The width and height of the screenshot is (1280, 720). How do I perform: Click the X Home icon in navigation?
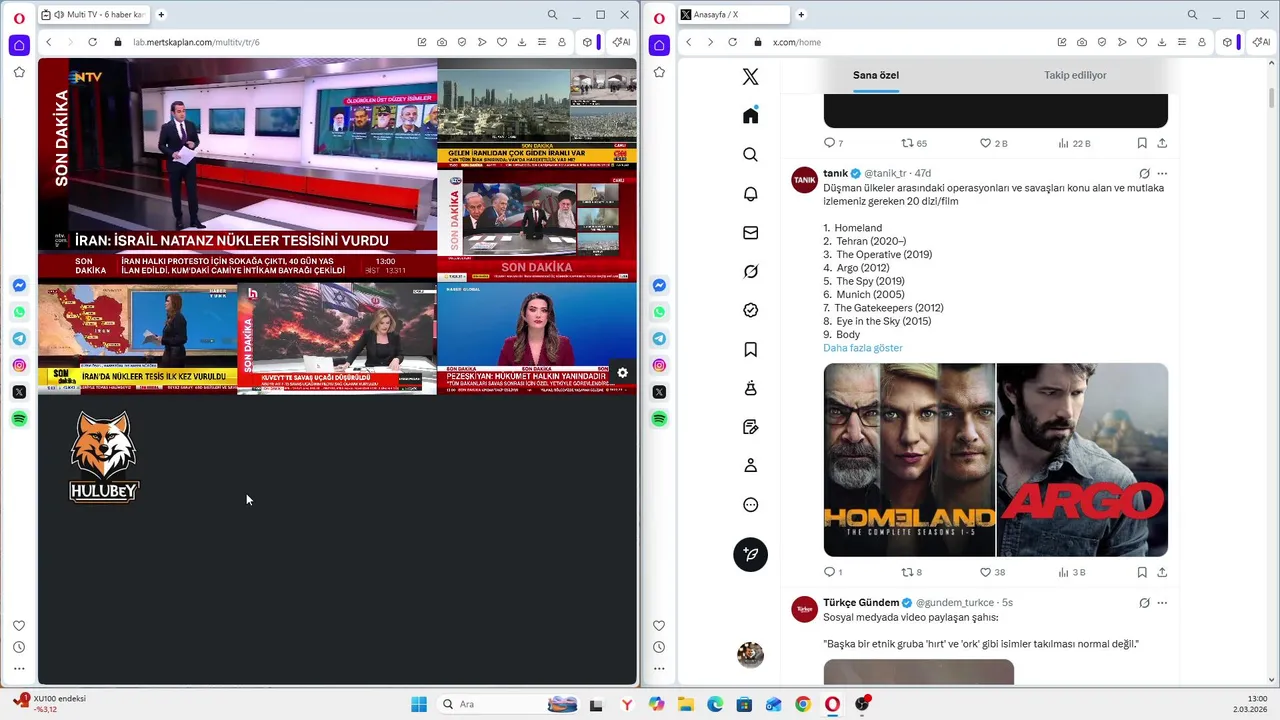point(751,116)
